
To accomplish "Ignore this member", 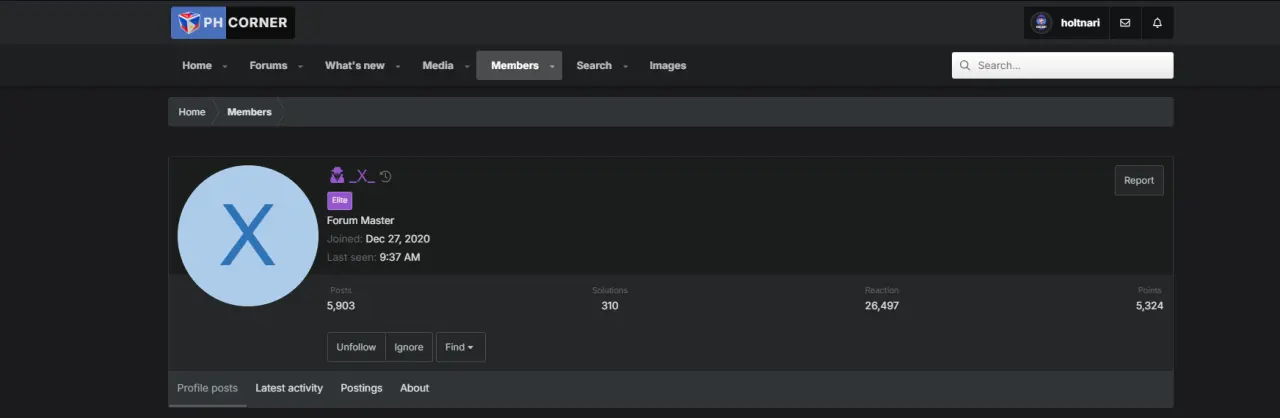I will pyautogui.click(x=409, y=347).
